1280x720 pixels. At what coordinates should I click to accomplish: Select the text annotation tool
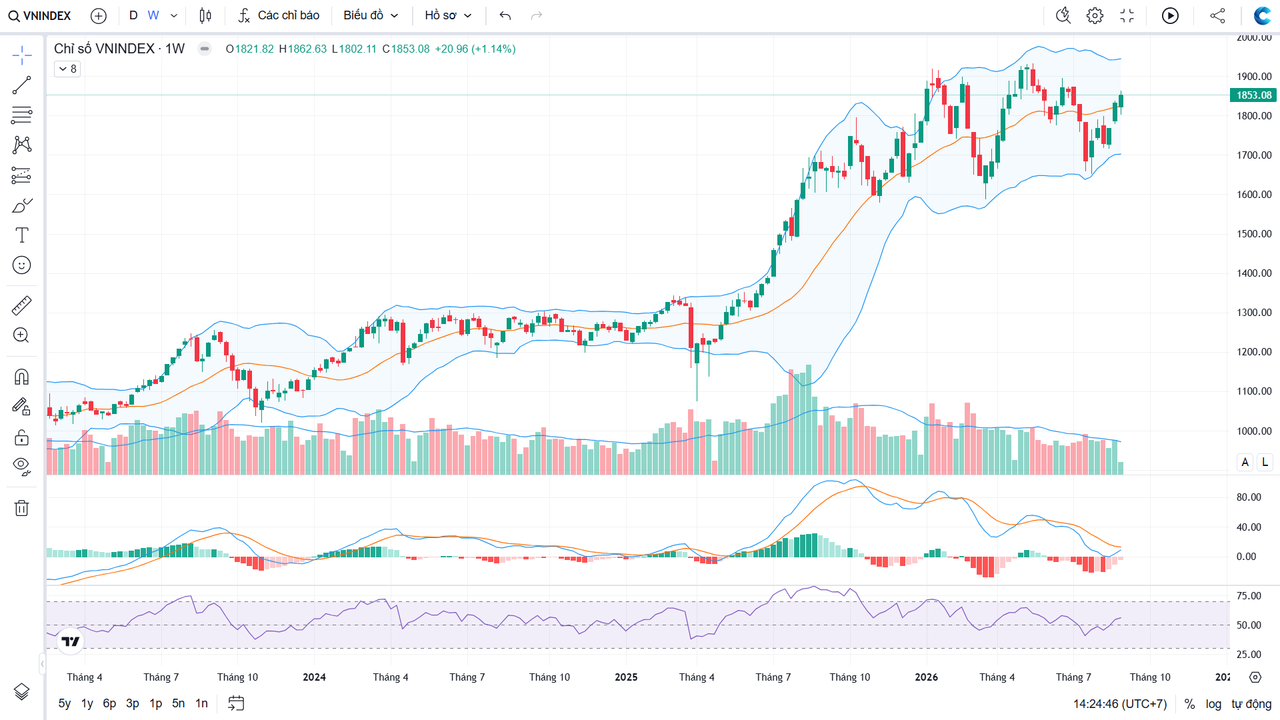pos(21,235)
